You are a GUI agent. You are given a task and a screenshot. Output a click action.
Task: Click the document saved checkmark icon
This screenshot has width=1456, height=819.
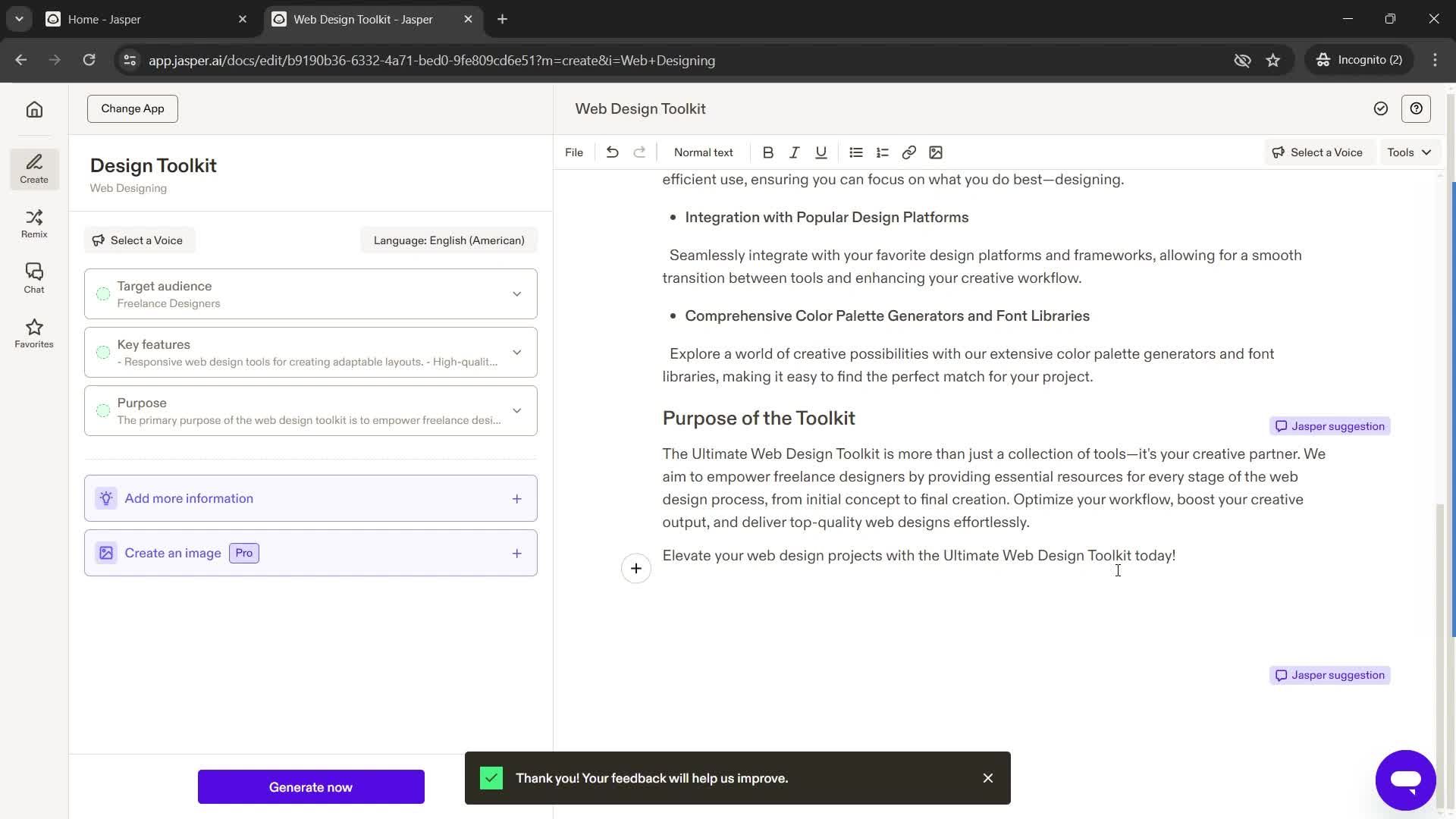(1381, 108)
